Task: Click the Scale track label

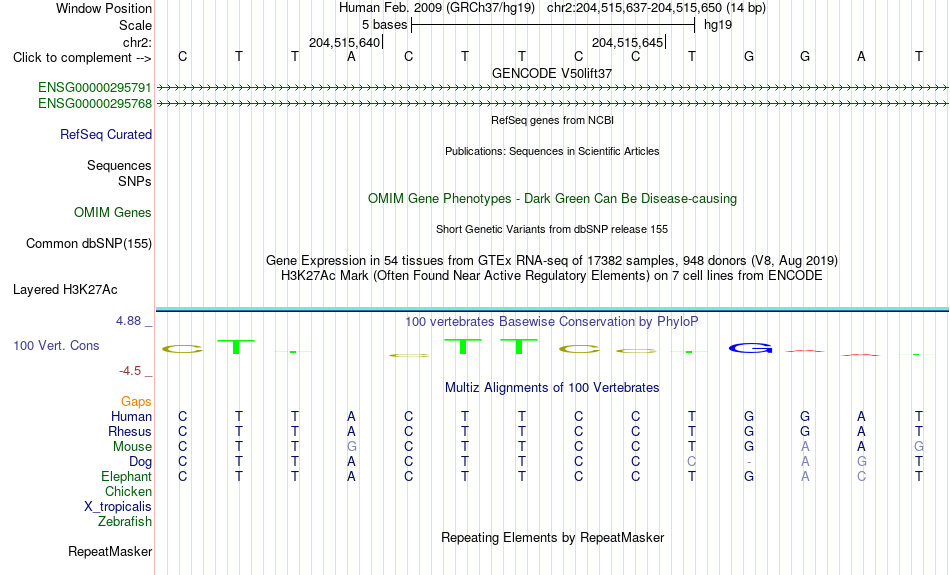Action: point(135,25)
